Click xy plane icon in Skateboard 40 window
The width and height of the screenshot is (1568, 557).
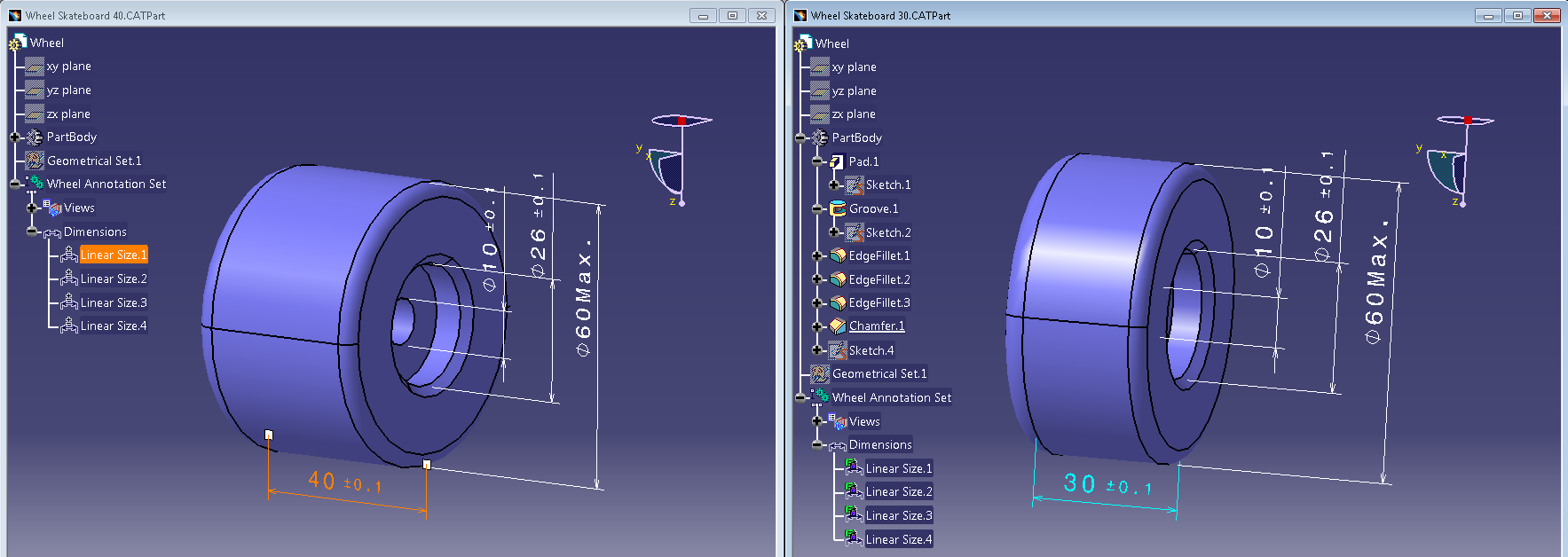tap(35, 66)
